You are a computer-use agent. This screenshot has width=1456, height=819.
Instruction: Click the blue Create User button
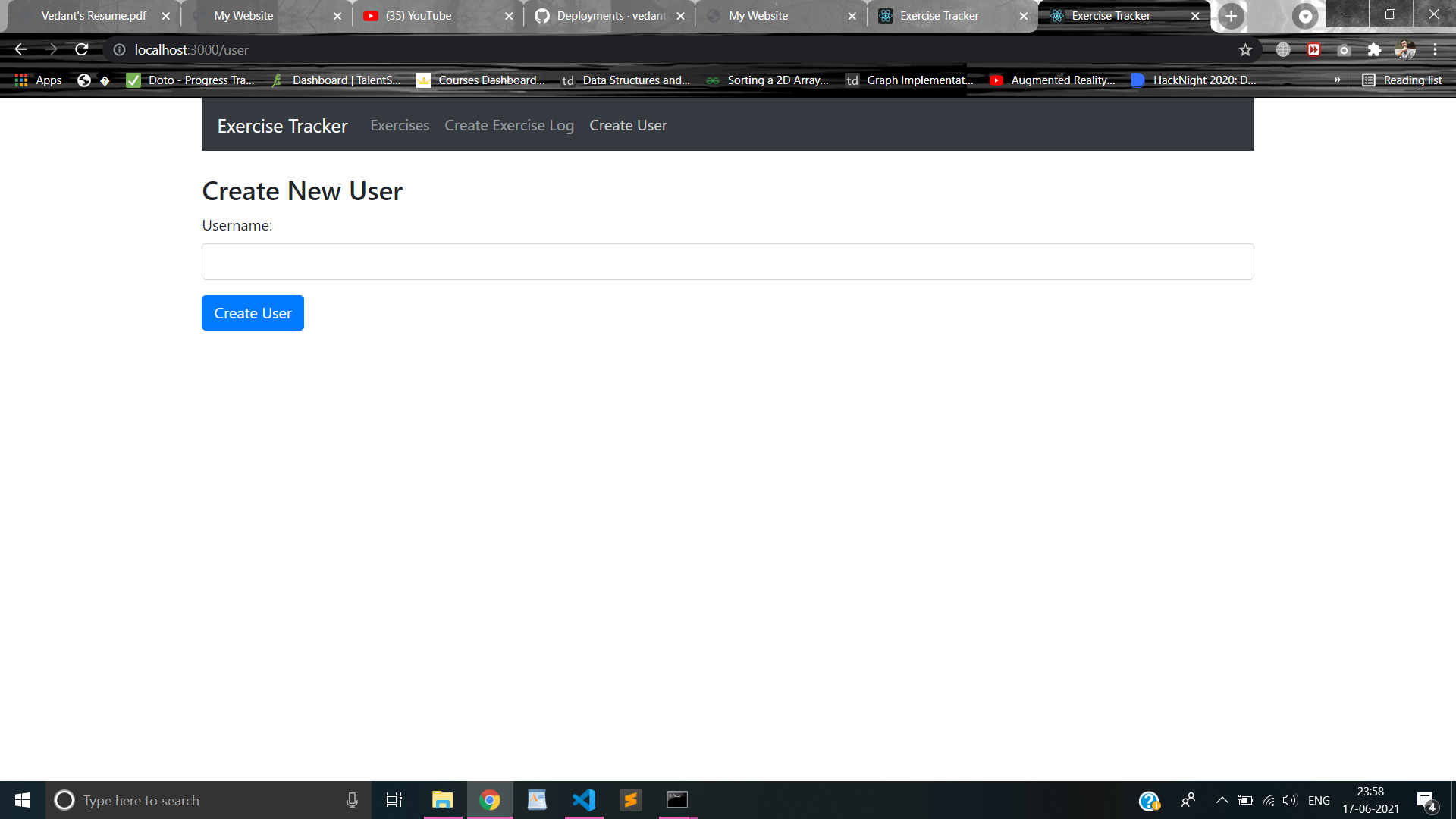253,313
